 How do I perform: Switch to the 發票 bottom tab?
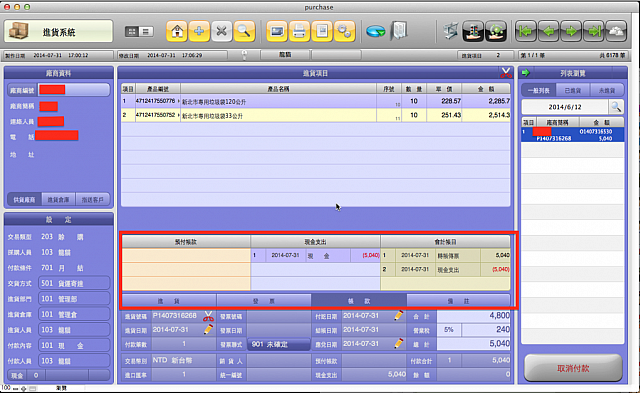pos(264,301)
